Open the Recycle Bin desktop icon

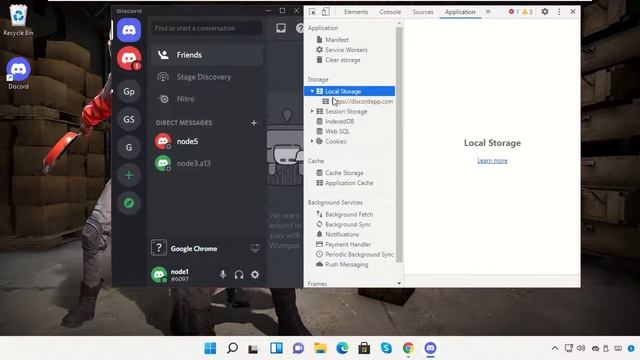tap(18, 20)
